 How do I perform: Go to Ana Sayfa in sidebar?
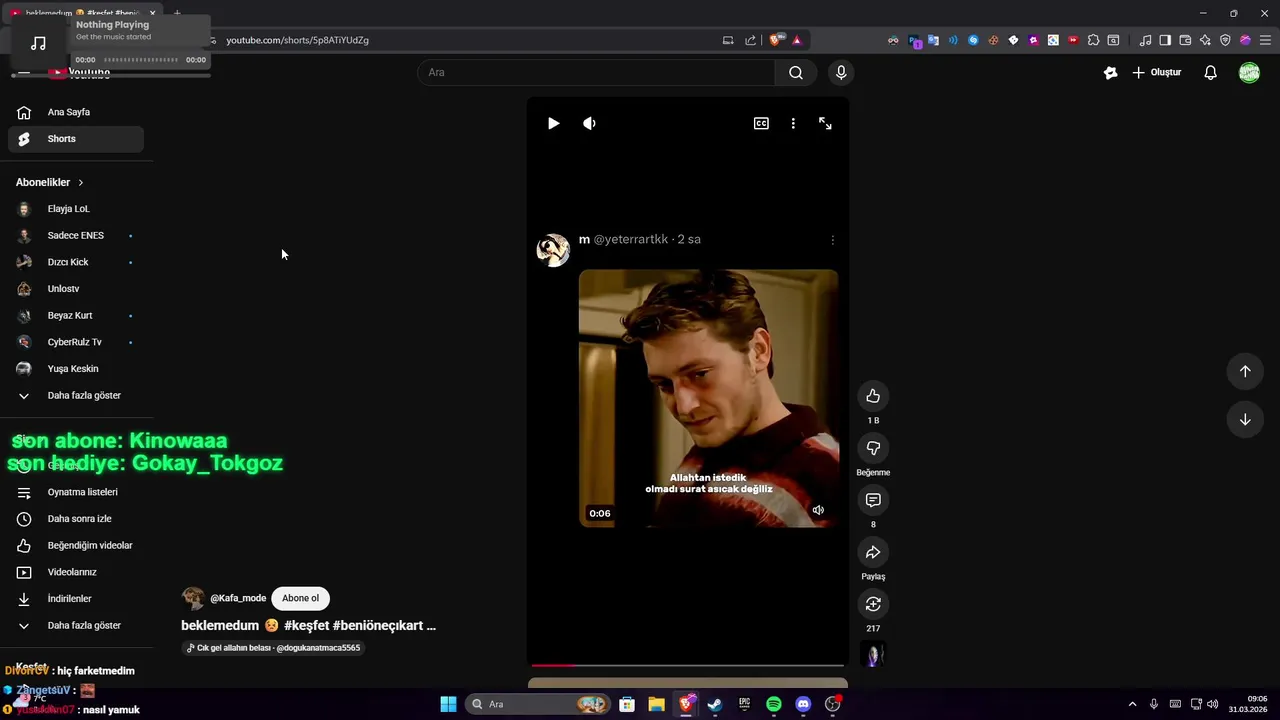pos(76,112)
